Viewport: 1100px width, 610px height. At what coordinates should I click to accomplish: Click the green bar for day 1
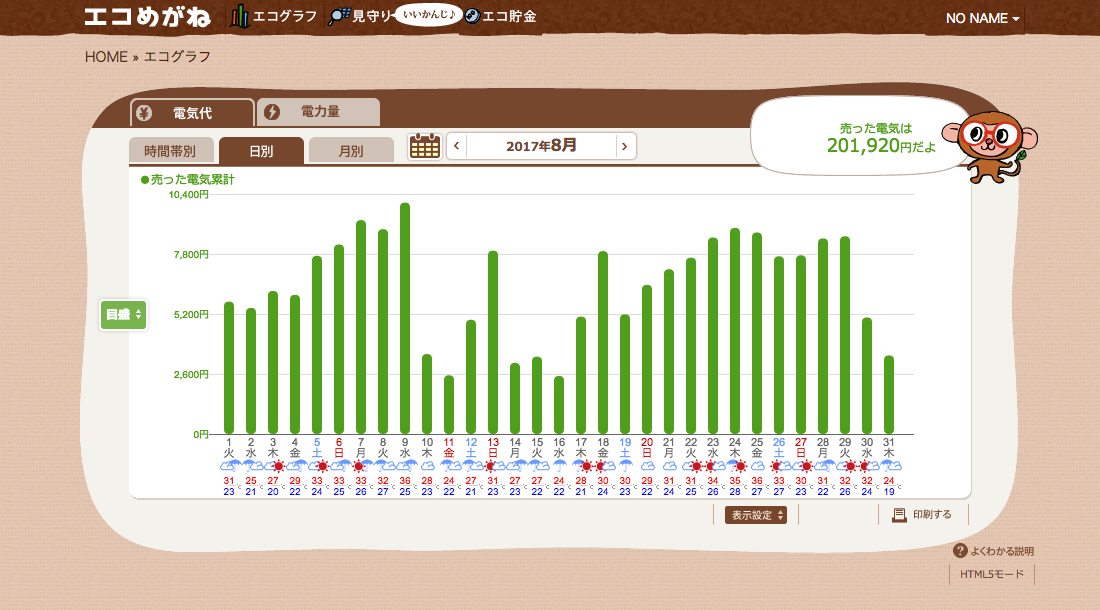[229, 367]
